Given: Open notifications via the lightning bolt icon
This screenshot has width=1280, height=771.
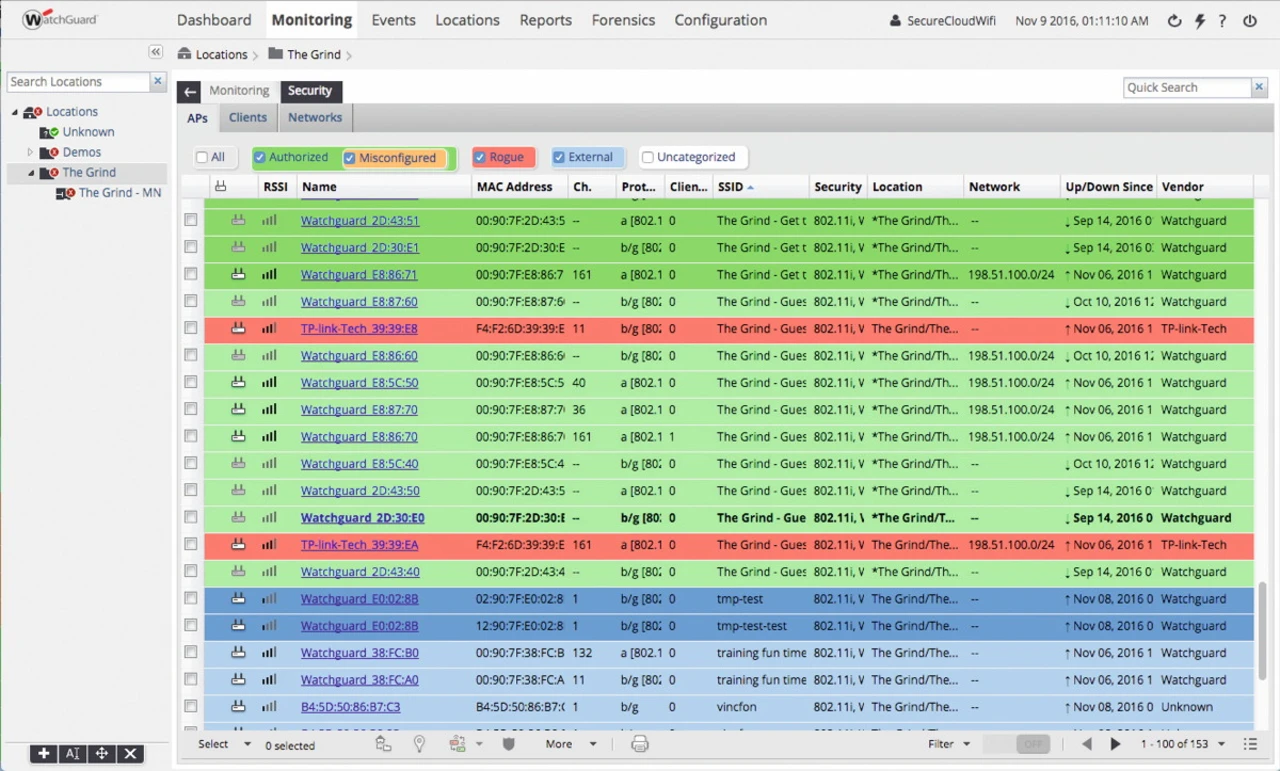Looking at the screenshot, I should click(1200, 21).
